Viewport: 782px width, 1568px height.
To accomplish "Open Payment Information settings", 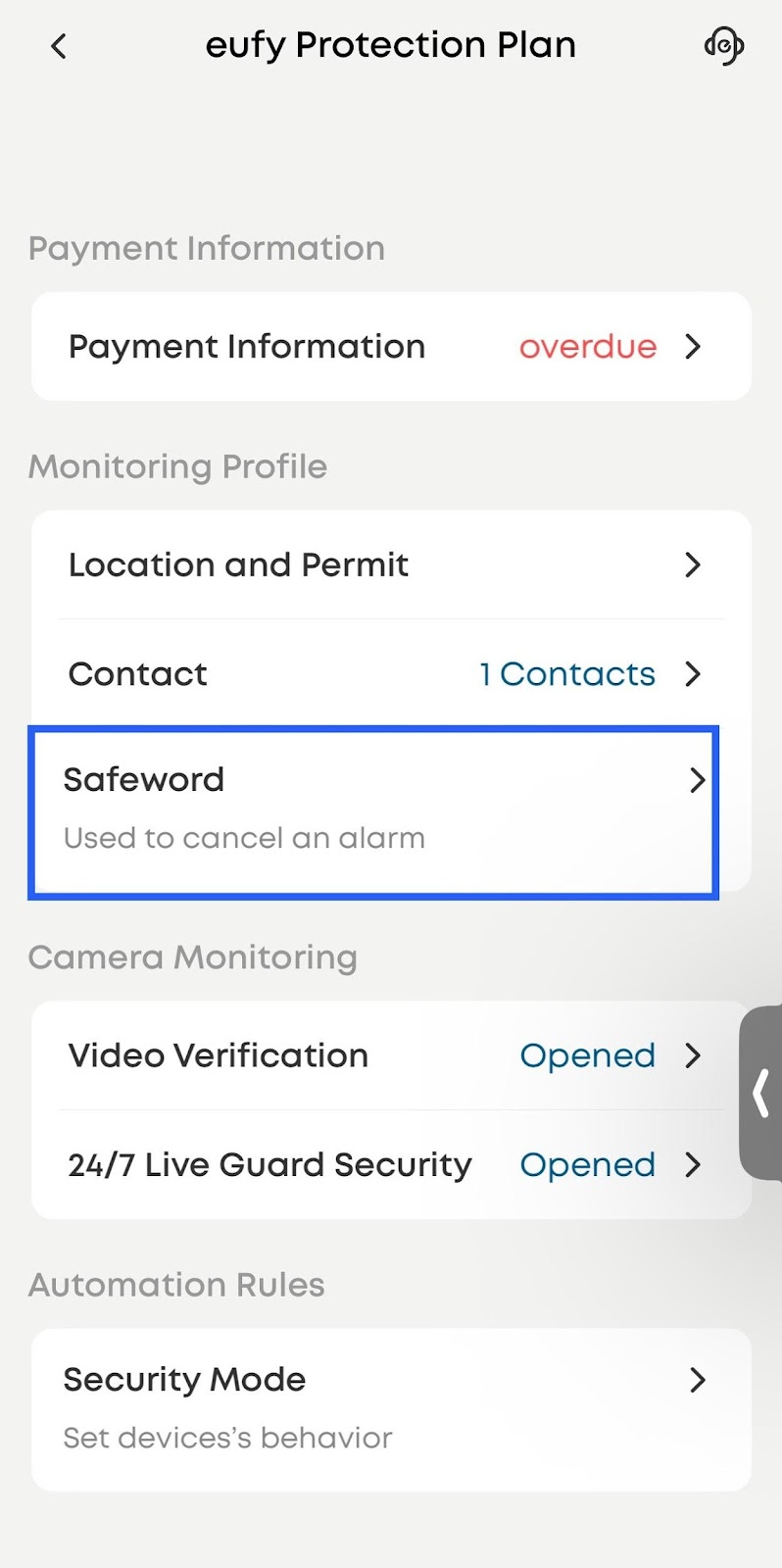I will (x=247, y=347).
